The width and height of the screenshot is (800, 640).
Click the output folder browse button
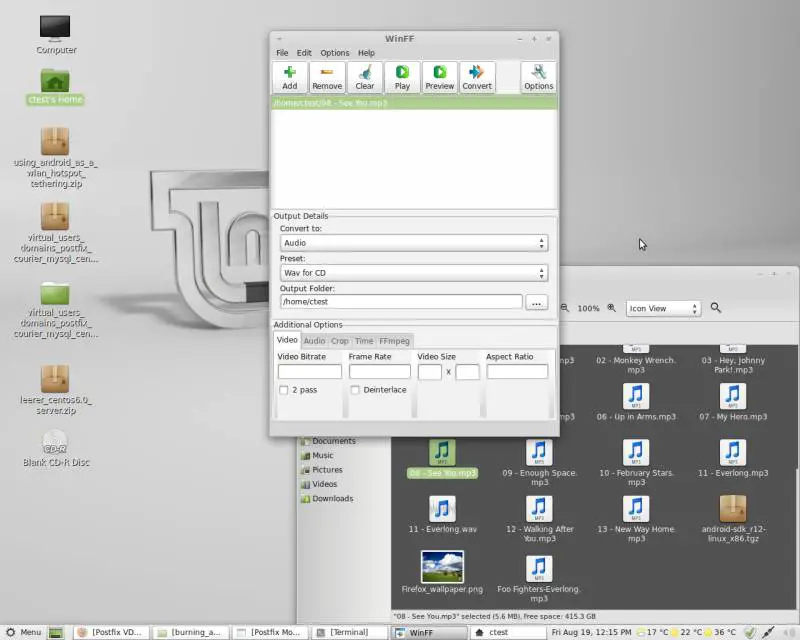536,301
